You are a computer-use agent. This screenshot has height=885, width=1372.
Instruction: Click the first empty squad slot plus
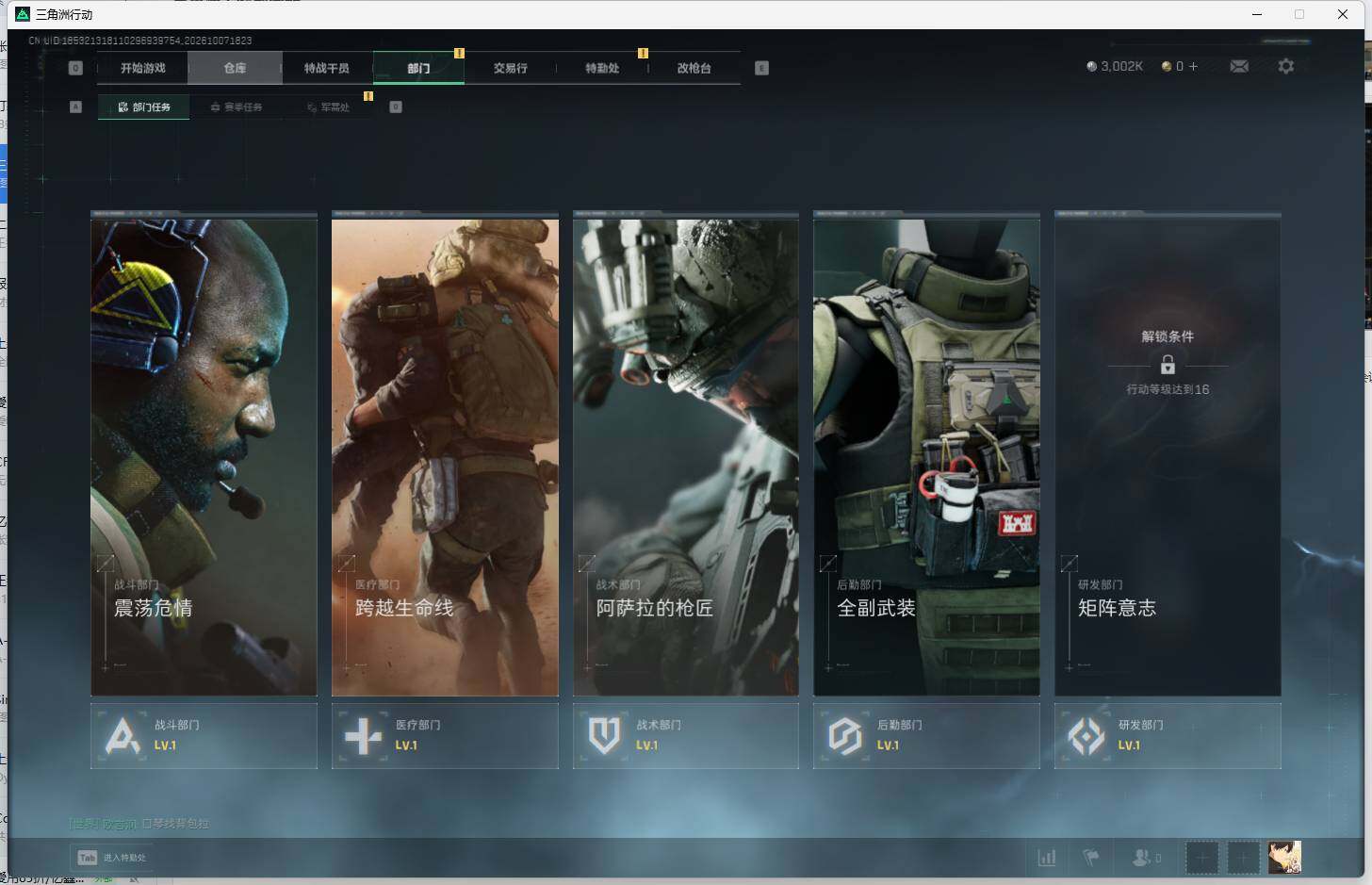click(x=1201, y=858)
